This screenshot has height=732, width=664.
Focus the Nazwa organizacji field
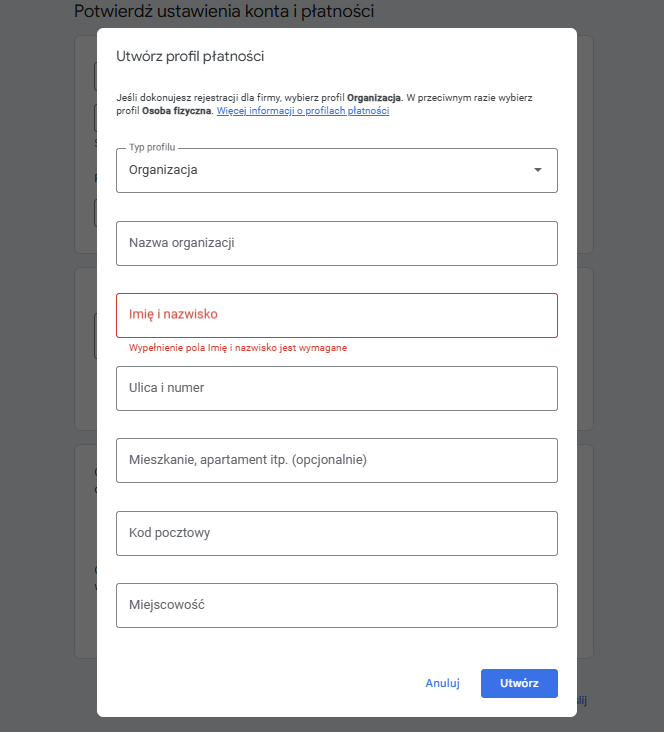tap(336, 243)
